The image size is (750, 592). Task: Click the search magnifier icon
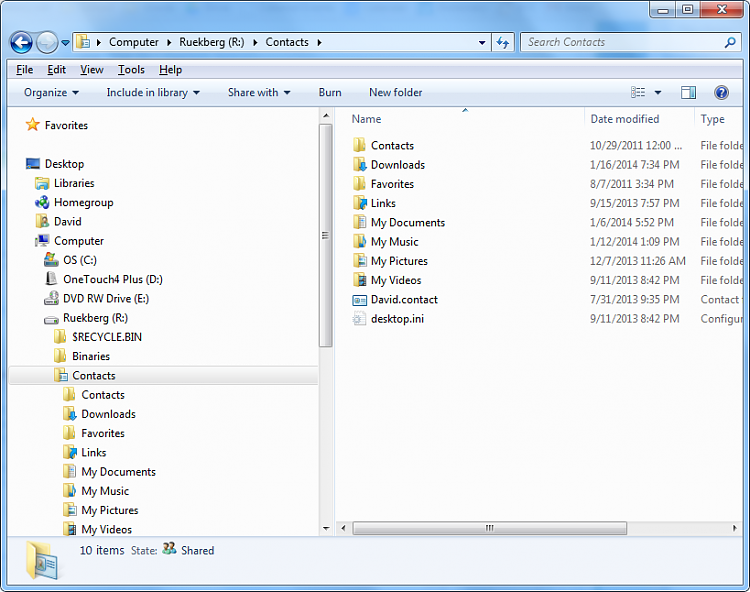pyautogui.click(x=730, y=43)
